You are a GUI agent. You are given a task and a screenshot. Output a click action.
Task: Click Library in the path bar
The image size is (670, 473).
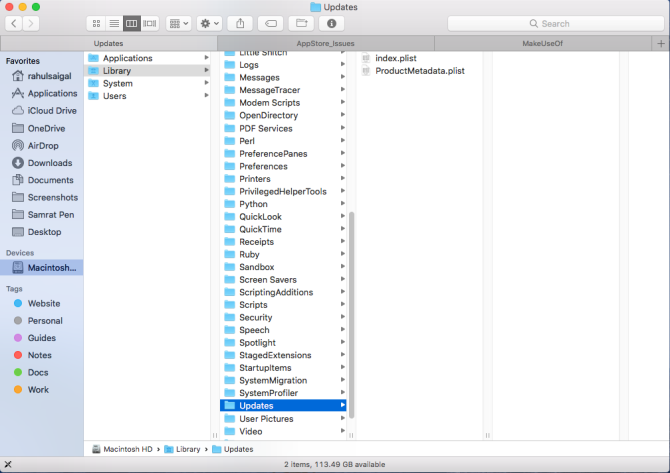182,449
